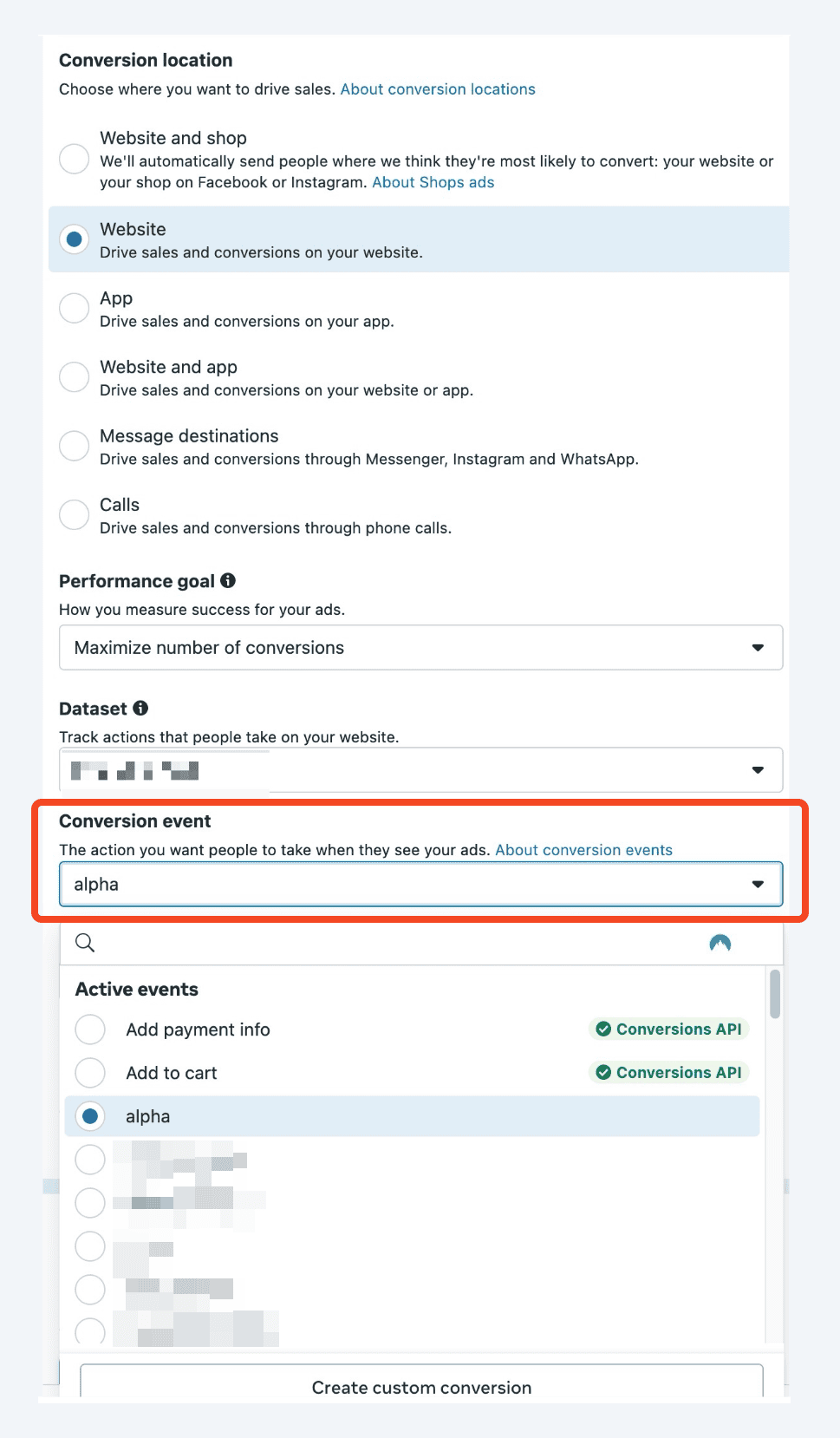Choose the Add to cart event
The image size is (840, 1438).
coord(90,1073)
